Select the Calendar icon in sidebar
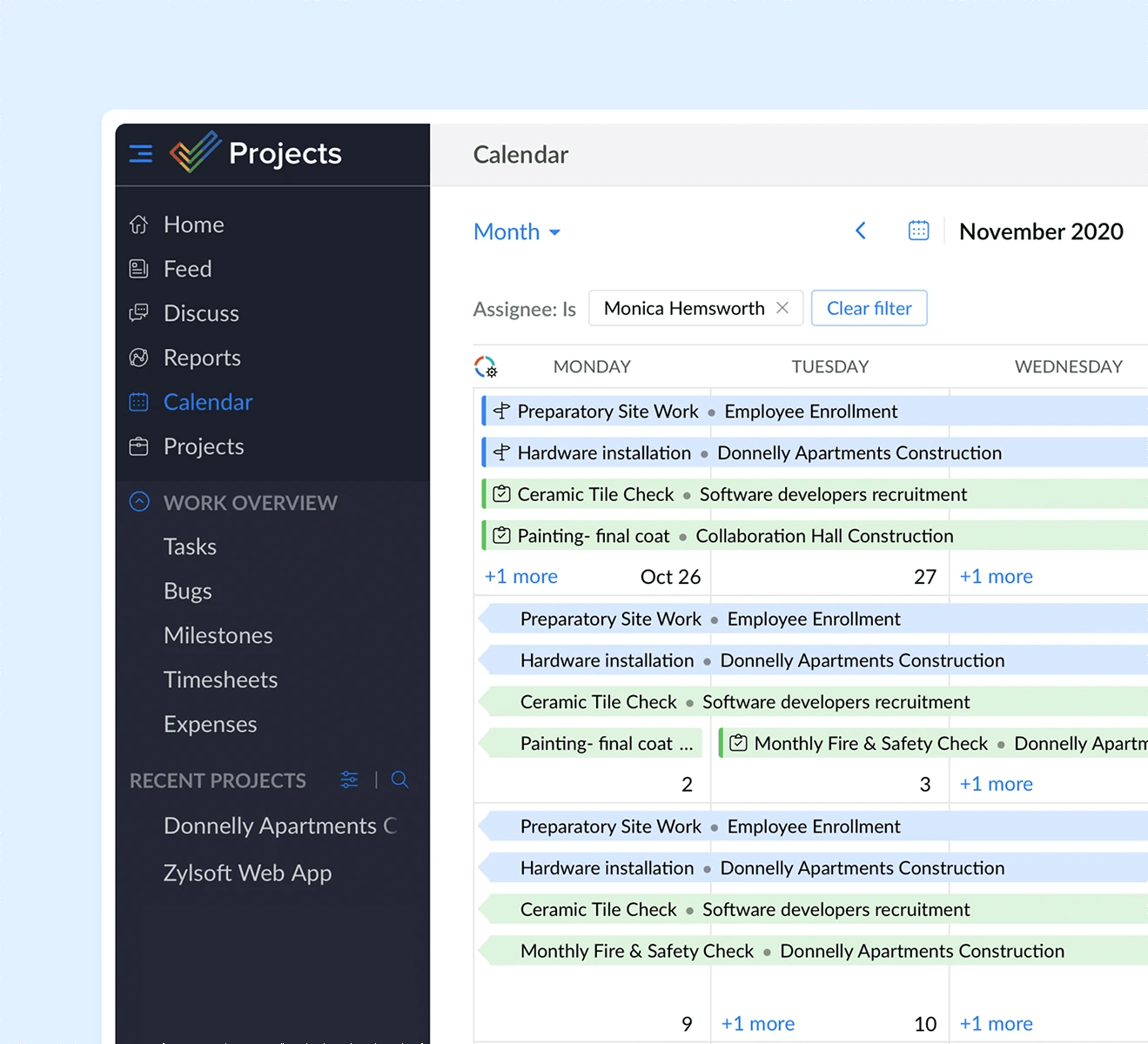Viewport: 1148px width, 1044px height. pyautogui.click(x=138, y=402)
